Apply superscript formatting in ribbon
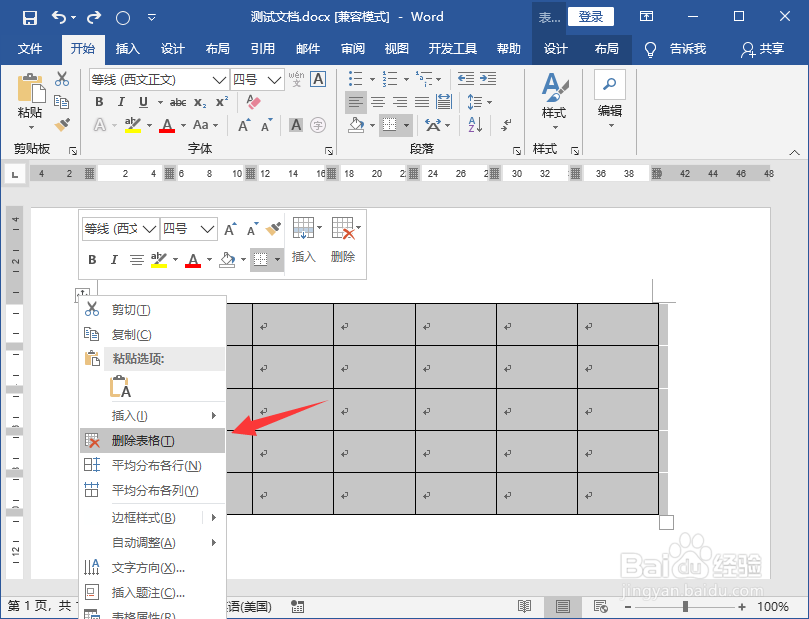This screenshot has height=619, width=809. pyautogui.click(x=222, y=102)
